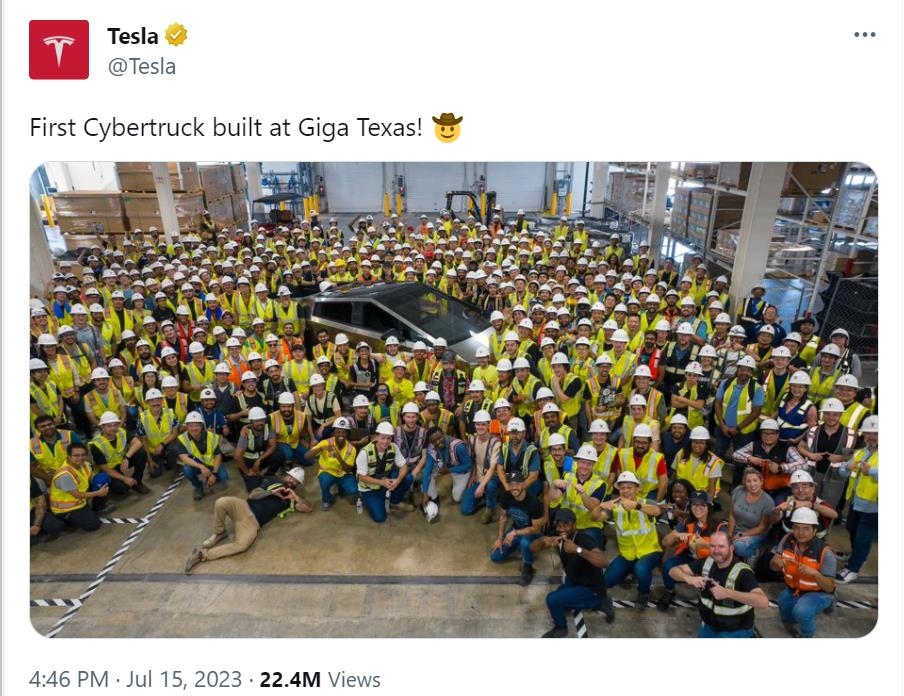This screenshot has width=904, height=696.
Task: Click the Jul 15, 2023 date
Action: click(184, 679)
